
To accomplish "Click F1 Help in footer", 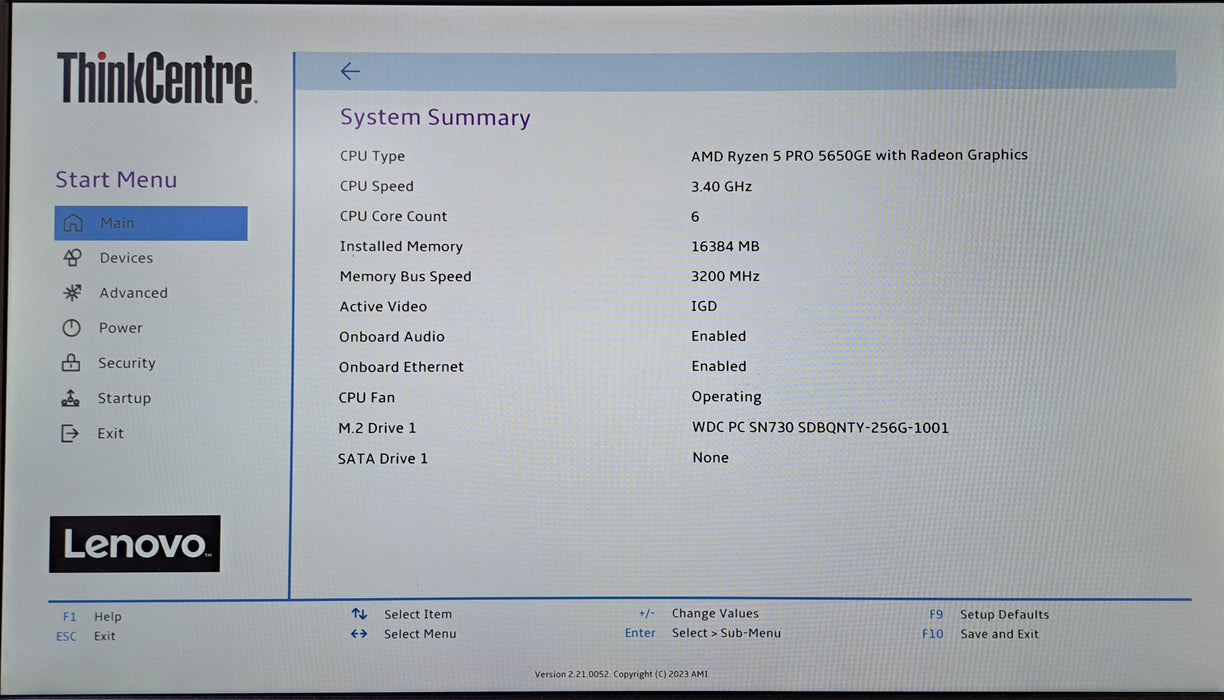I will point(92,617).
